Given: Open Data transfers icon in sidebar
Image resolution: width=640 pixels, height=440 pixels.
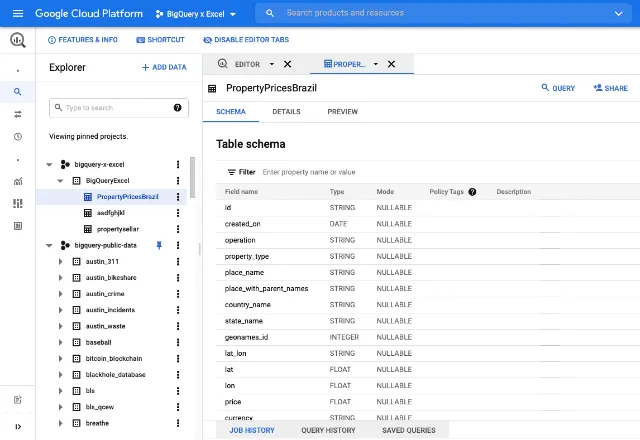Looking at the screenshot, I should click(18, 114).
